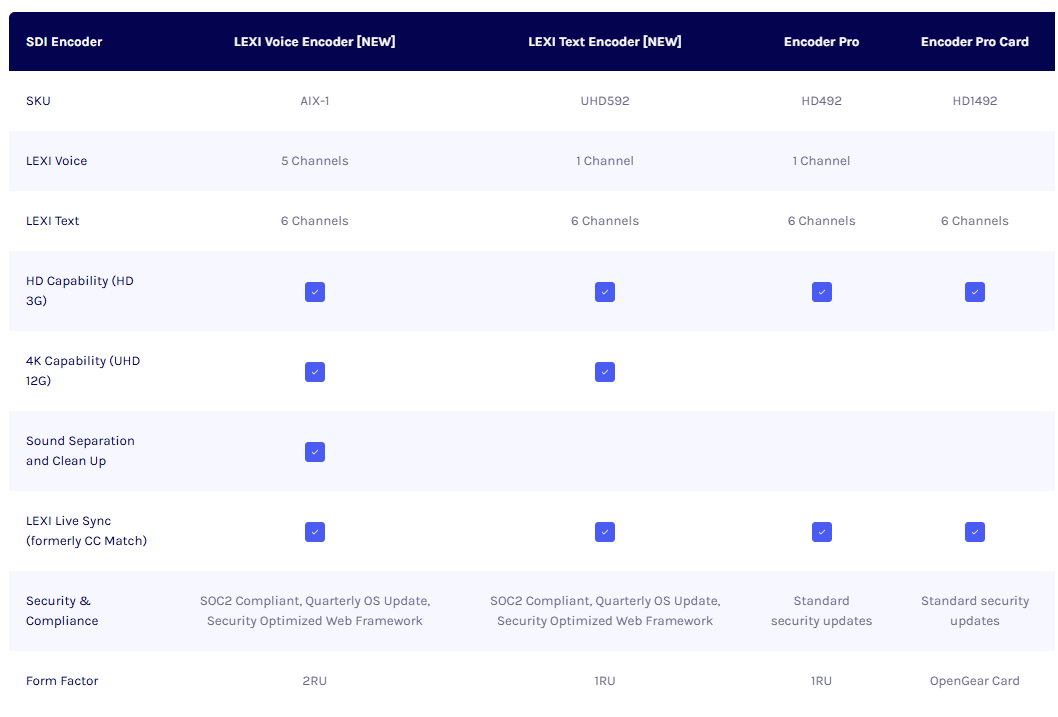This screenshot has height=717, width=1058.
Task: Select the LEXI Voice Encoder [NEW] header
Action: [314, 42]
